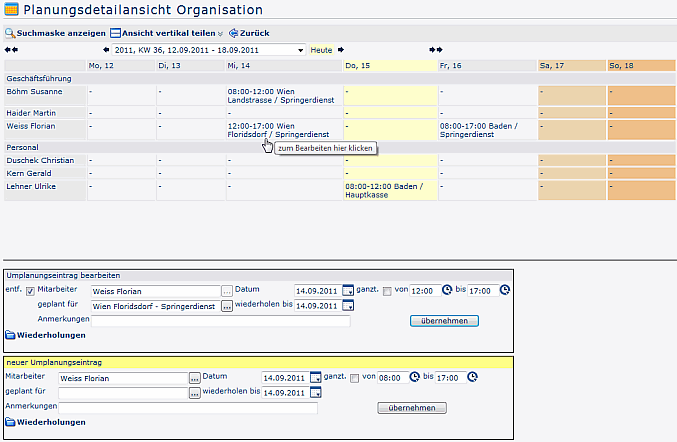
Task: Open the calendar week dropdown
Action: click(300, 49)
